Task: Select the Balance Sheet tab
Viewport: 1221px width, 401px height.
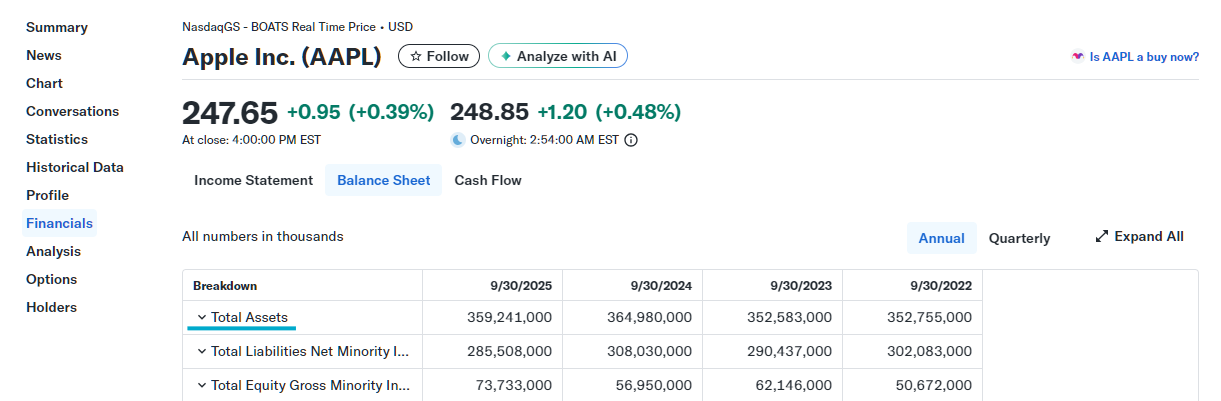Action: 384,180
